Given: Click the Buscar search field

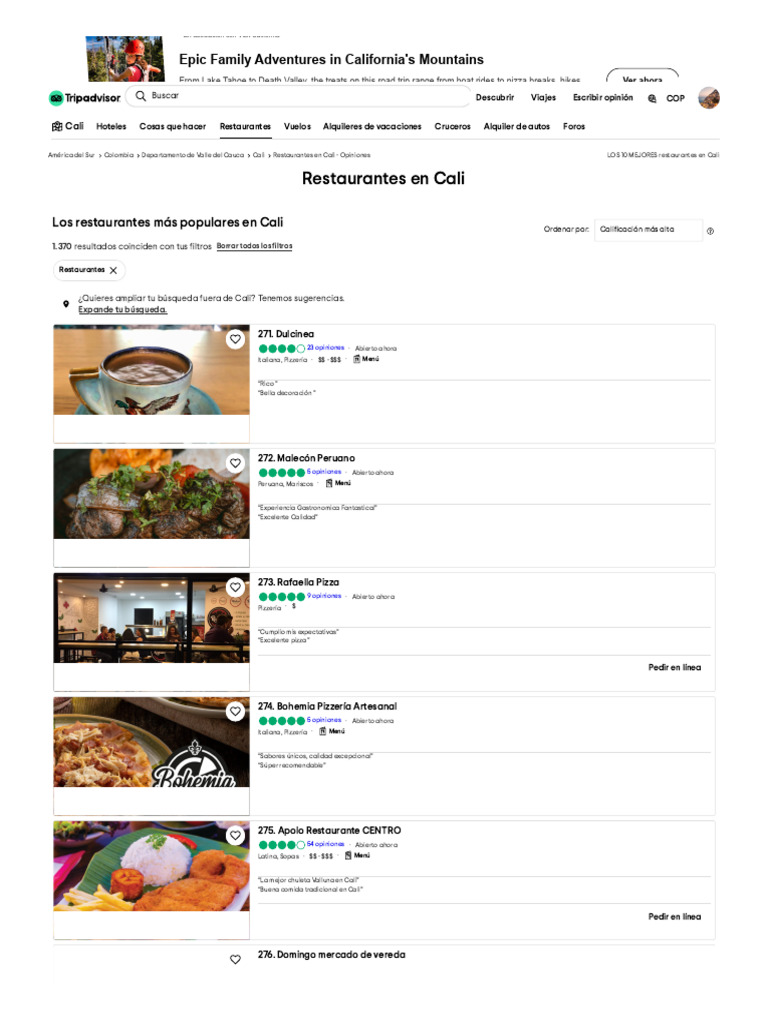Looking at the screenshot, I should [x=298, y=96].
